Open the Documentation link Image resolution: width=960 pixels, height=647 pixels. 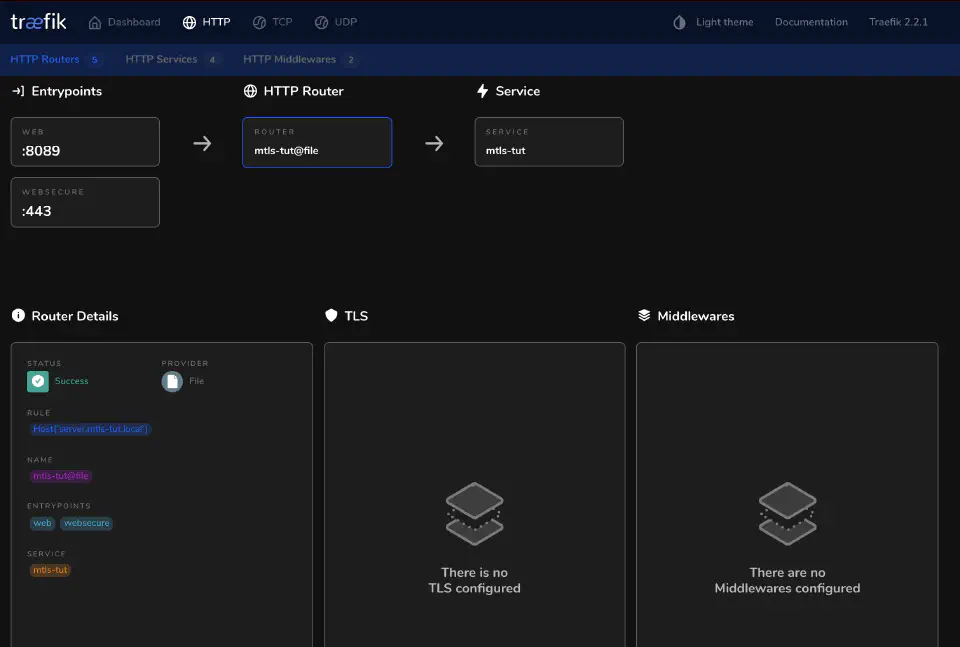click(x=811, y=22)
